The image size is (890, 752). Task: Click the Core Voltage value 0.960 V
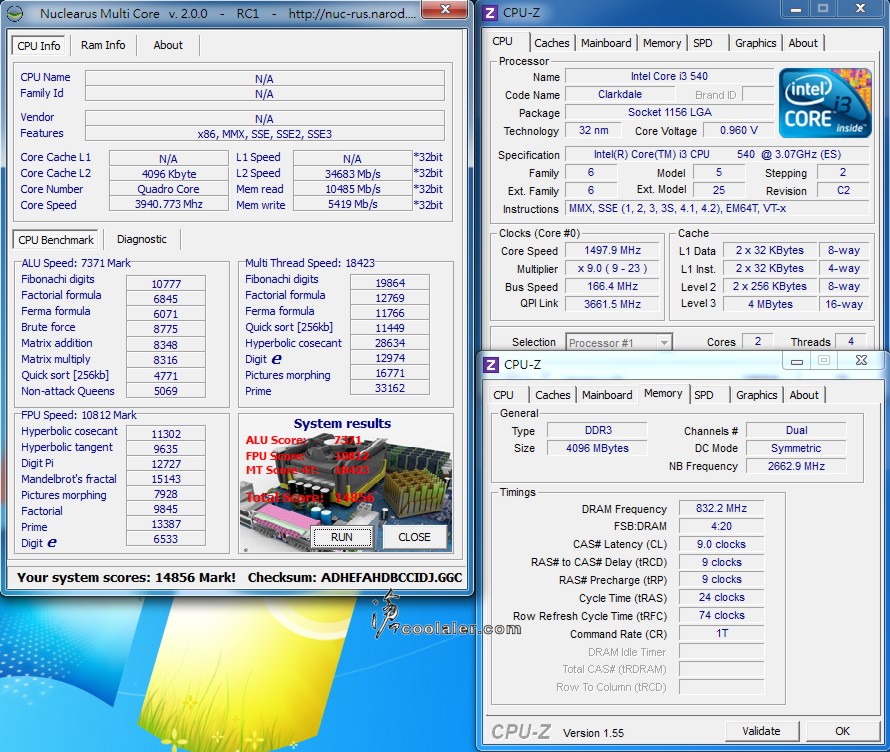[x=738, y=130]
